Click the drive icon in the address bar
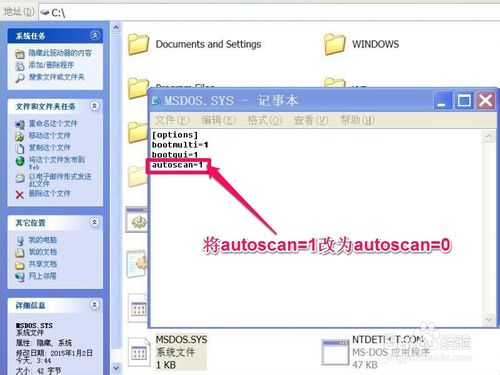The image size is (500, 375). (x=45, y=13)
